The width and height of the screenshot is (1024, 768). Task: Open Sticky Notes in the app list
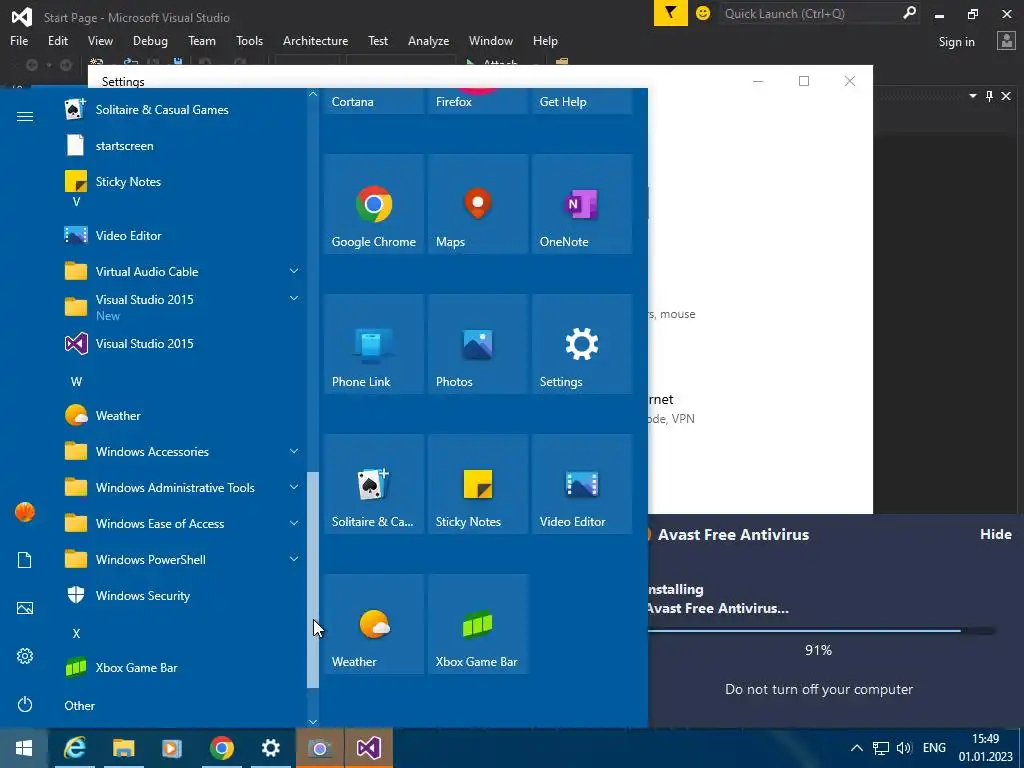(182, 182)
